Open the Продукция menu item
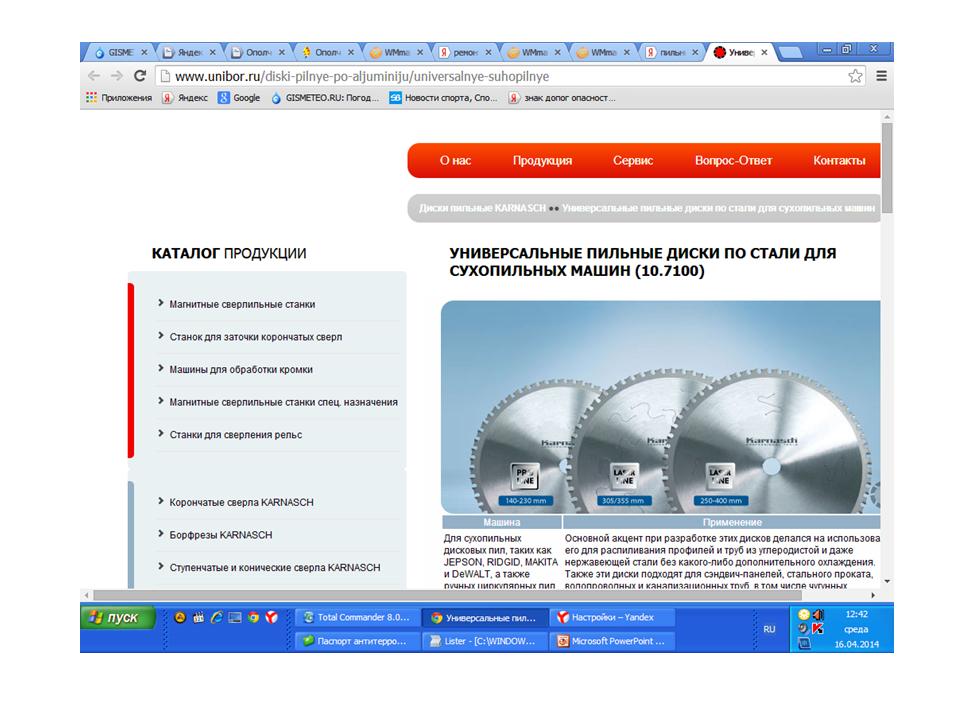Viewport: 960px width, 720px height. [x=542, y=160]
